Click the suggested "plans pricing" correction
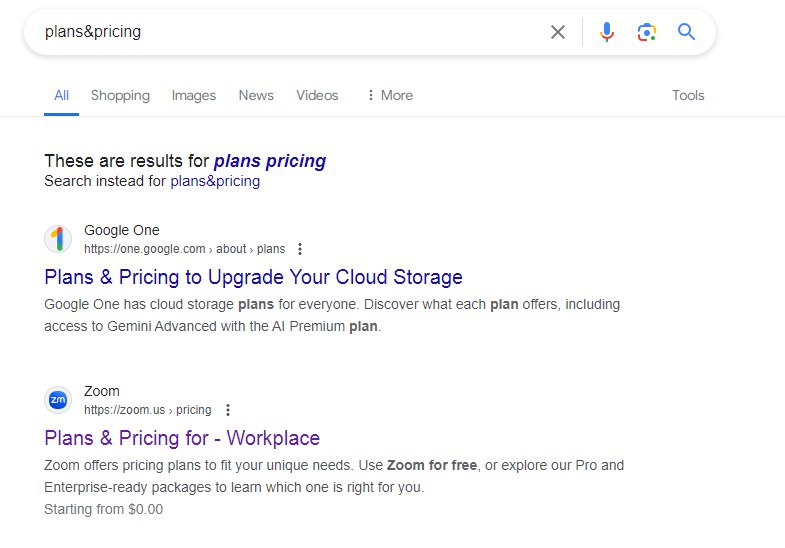Image resolution: width=785 pixels, height=548 pixels. 270,160
